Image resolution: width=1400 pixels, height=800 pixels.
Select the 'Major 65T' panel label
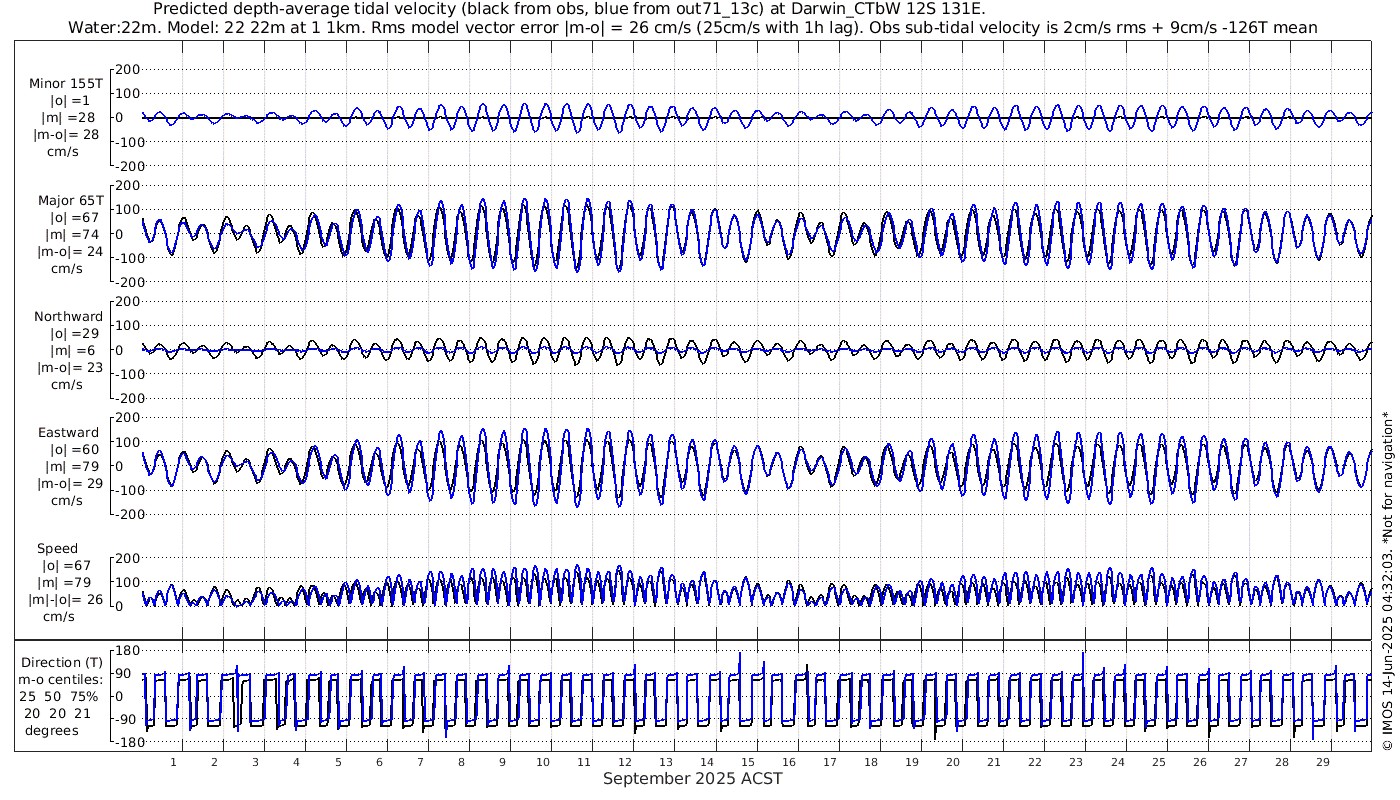tap(70, 201)
